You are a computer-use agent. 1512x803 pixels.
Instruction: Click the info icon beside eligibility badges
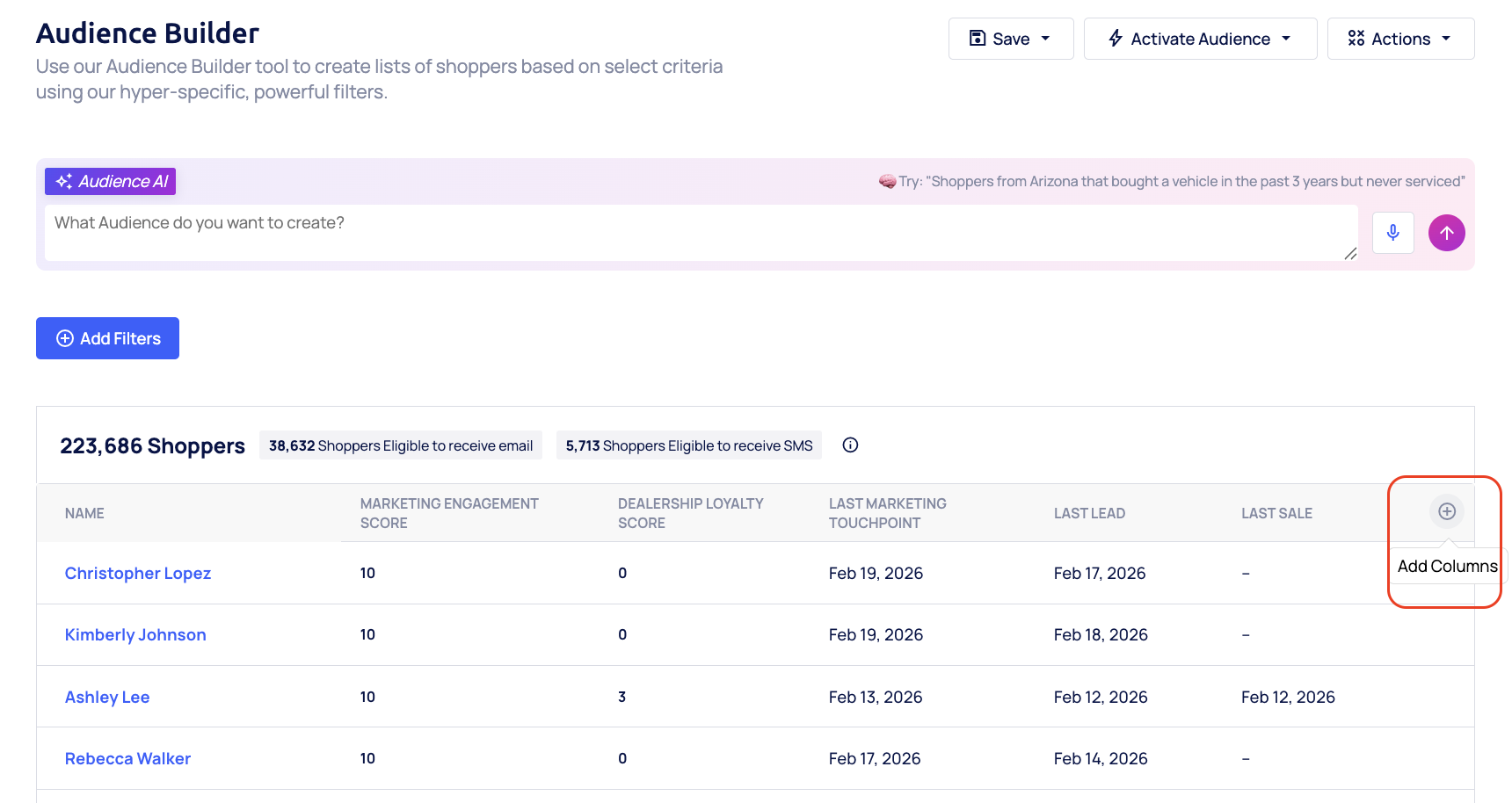[849, 445]
